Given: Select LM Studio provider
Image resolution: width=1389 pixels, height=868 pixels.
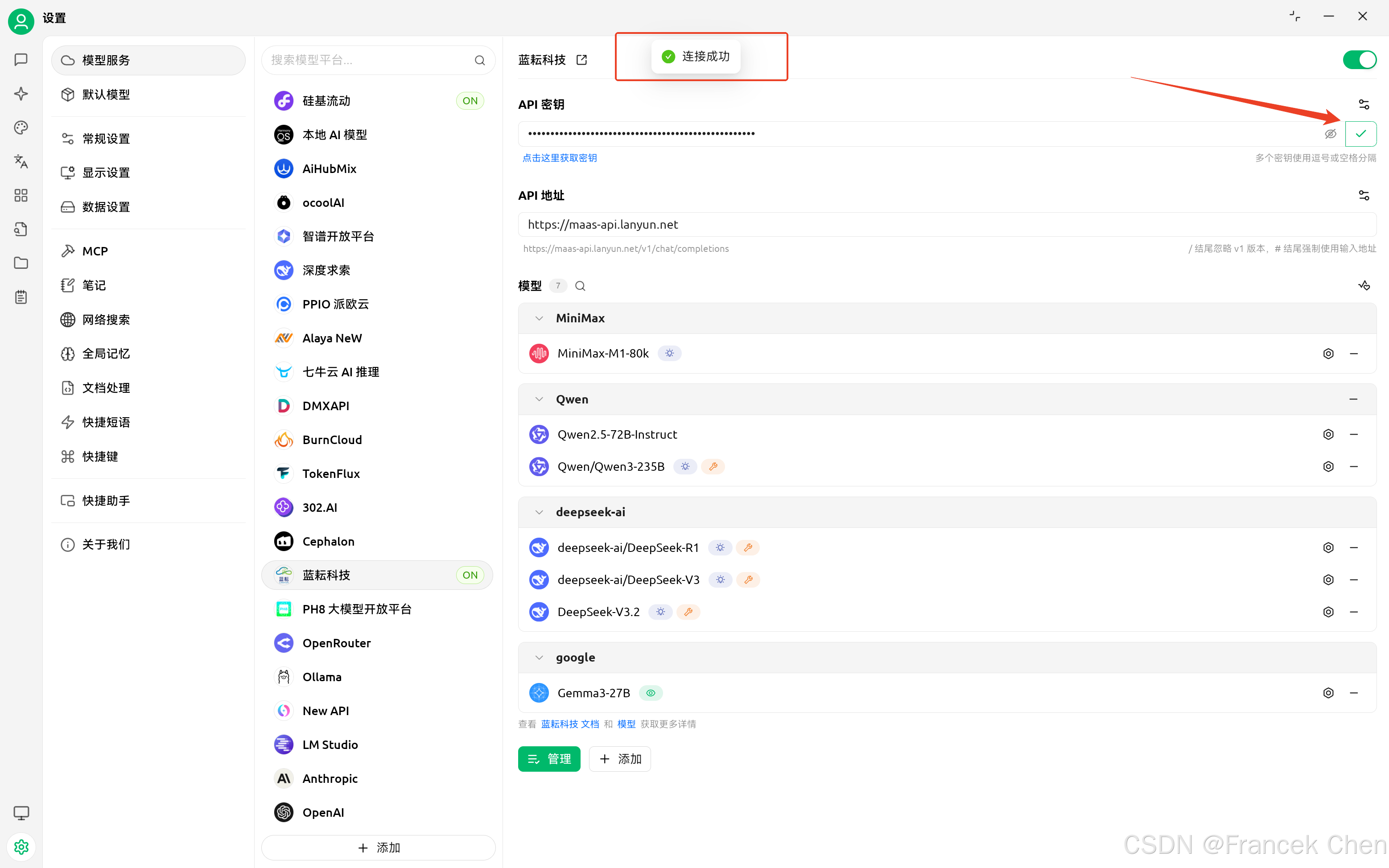Looking at the screenshot, I should (378, 745).
